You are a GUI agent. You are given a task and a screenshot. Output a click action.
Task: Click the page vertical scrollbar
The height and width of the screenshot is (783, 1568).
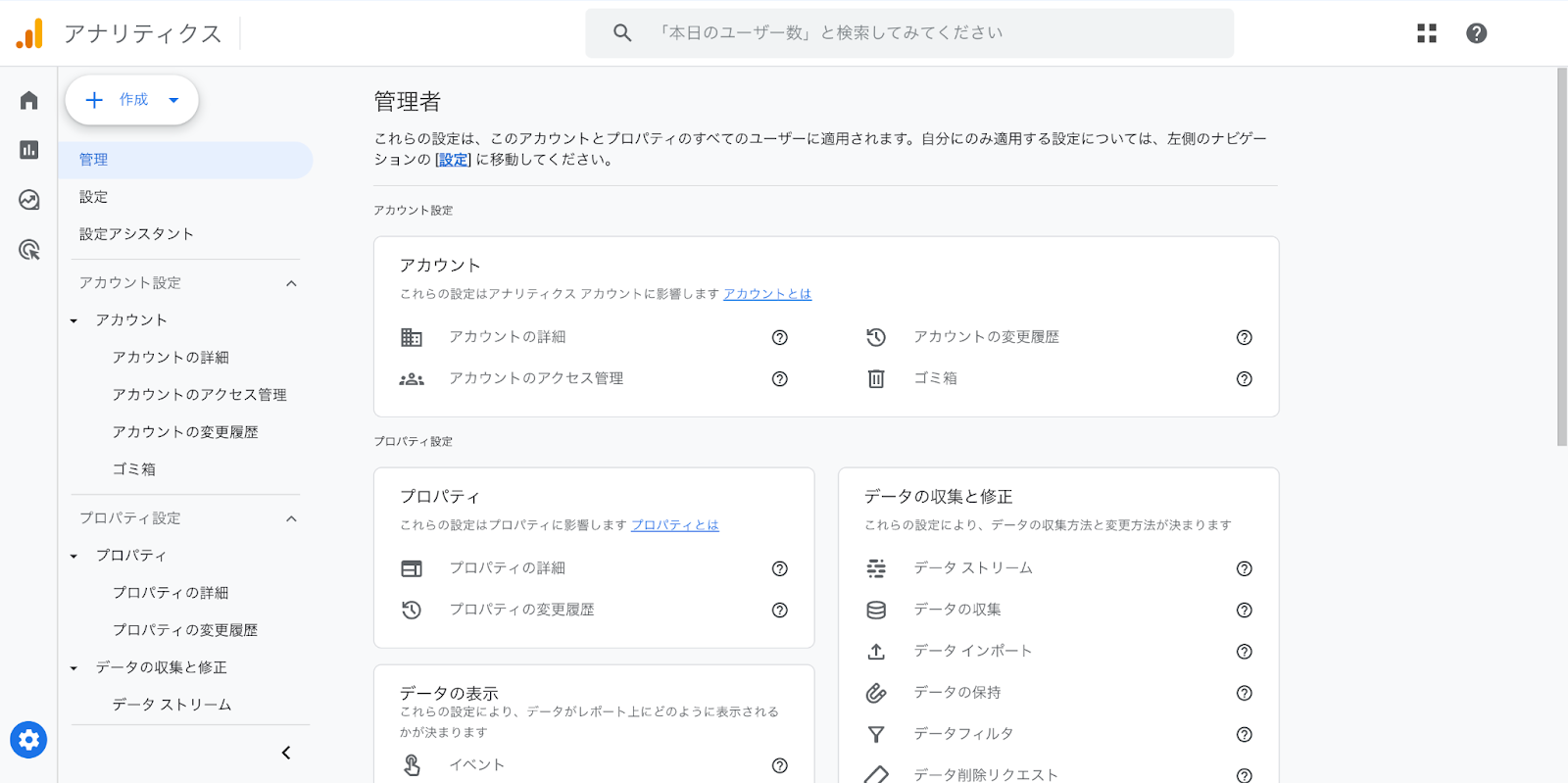[1562, 257]
